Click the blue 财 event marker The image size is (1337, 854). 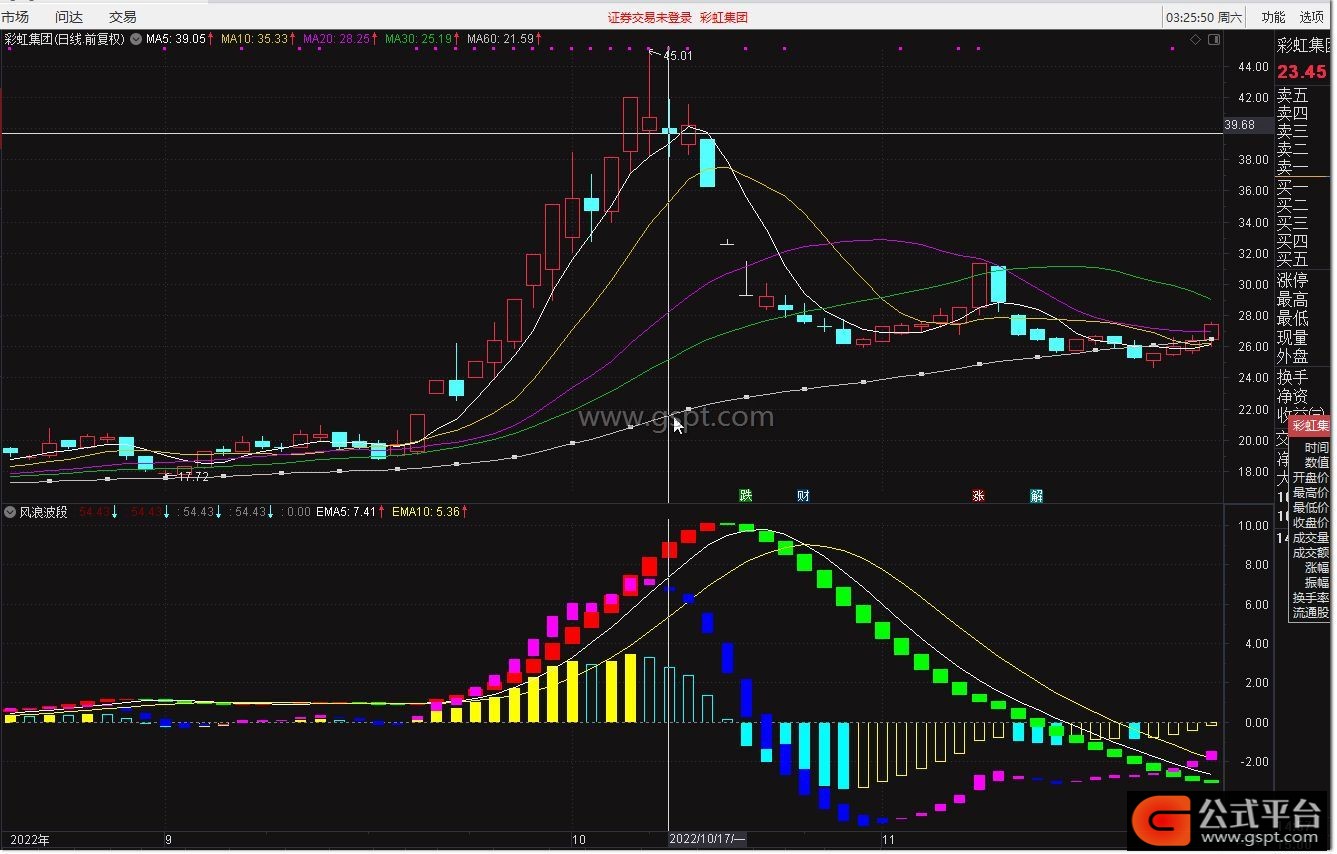(x=803, y=495)
